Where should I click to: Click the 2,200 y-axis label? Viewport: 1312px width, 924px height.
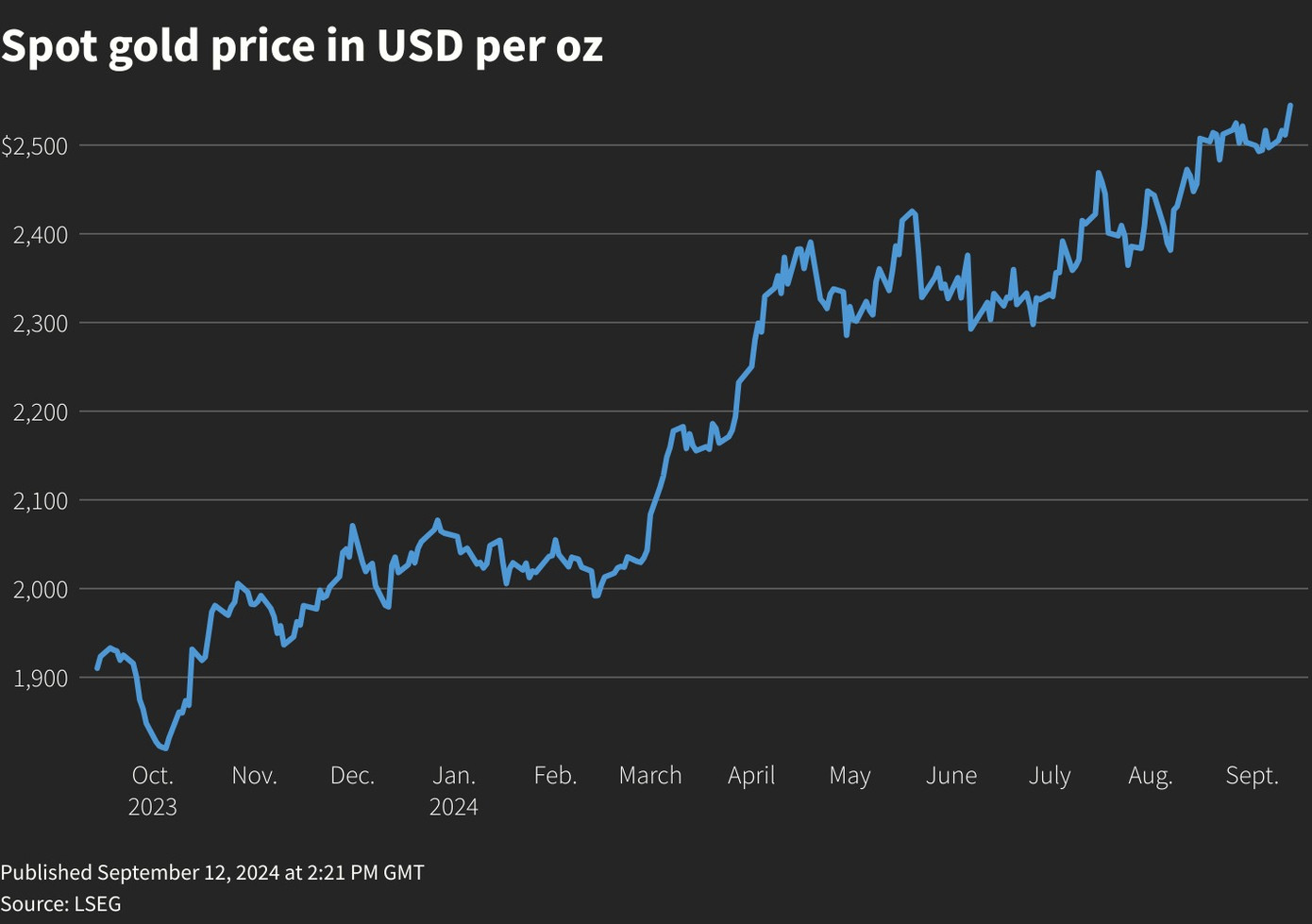41,412
